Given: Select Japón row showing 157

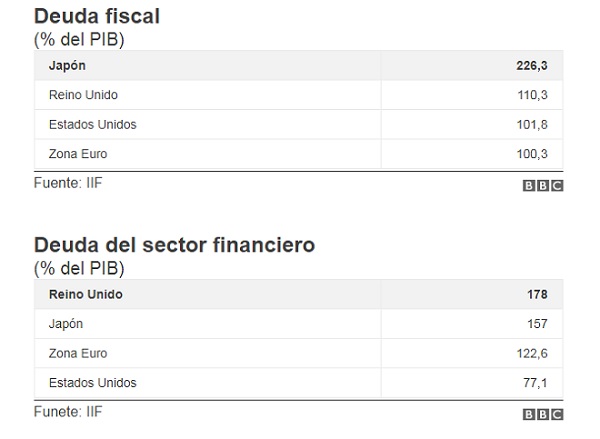Looking at the screenshot, I should (x=298, y=324).
